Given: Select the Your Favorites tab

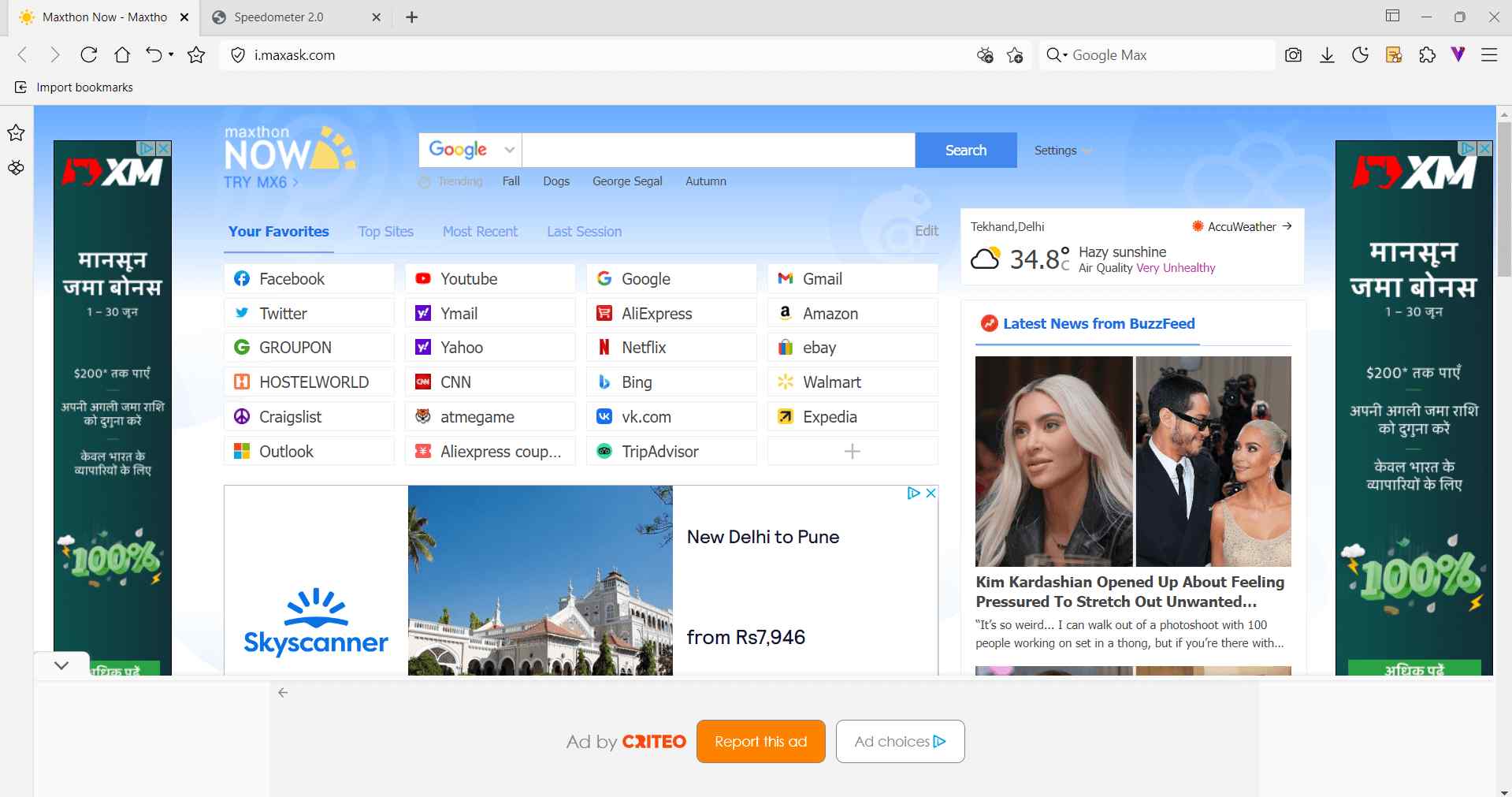Looking at the screenshot, I should pyautogui.click(x=279, y=231).
